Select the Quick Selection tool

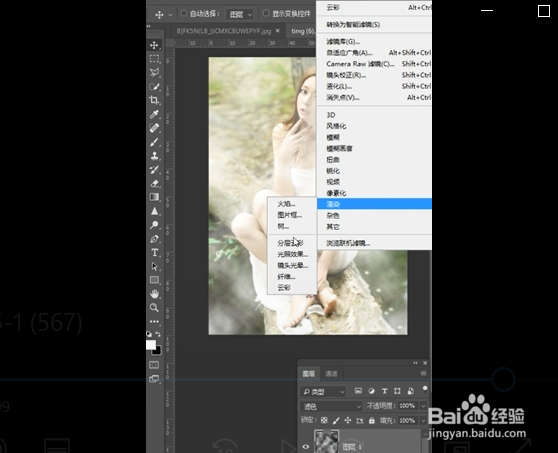click(x=154, y=86)
